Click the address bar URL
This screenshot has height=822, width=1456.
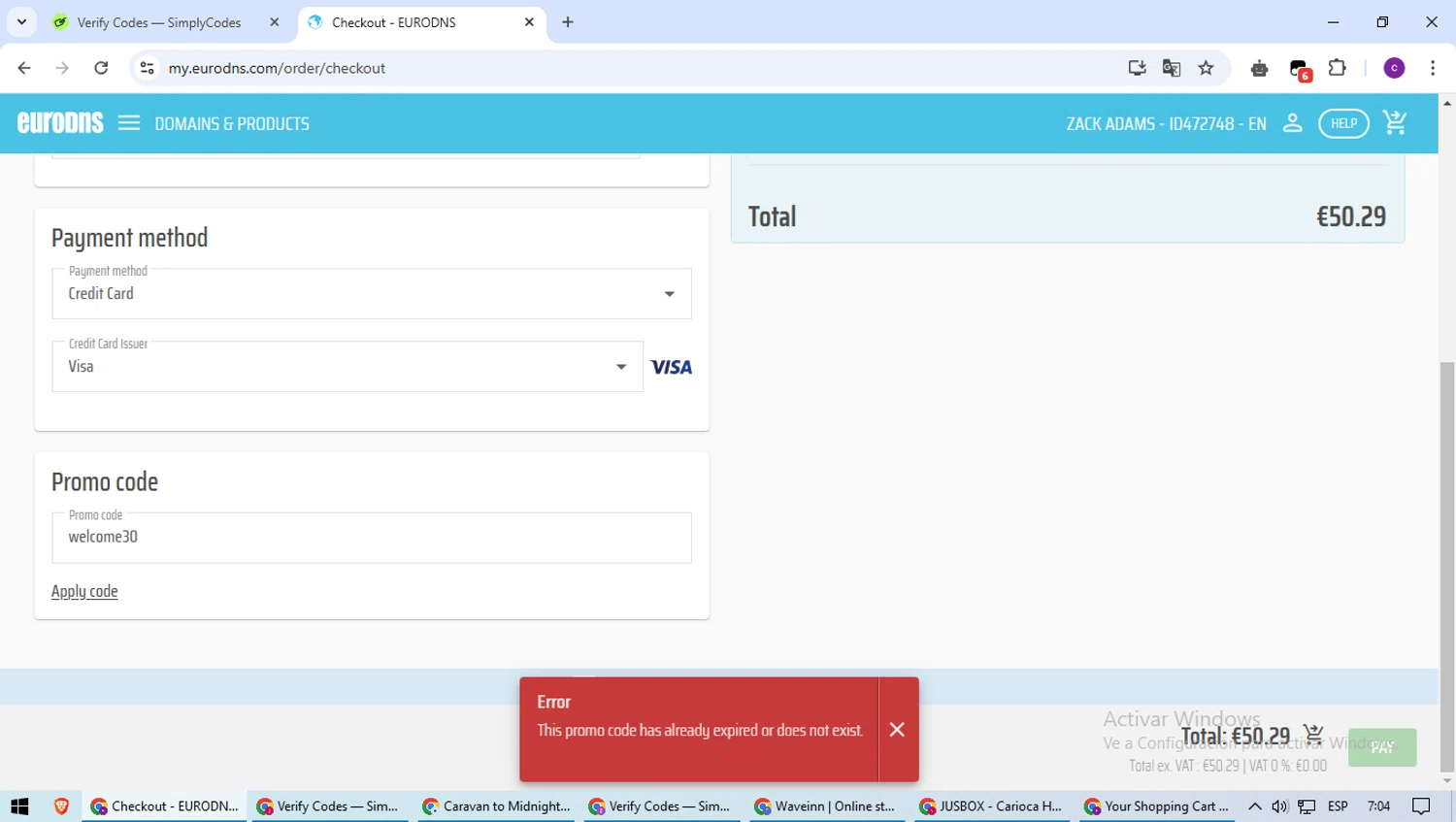277,68
